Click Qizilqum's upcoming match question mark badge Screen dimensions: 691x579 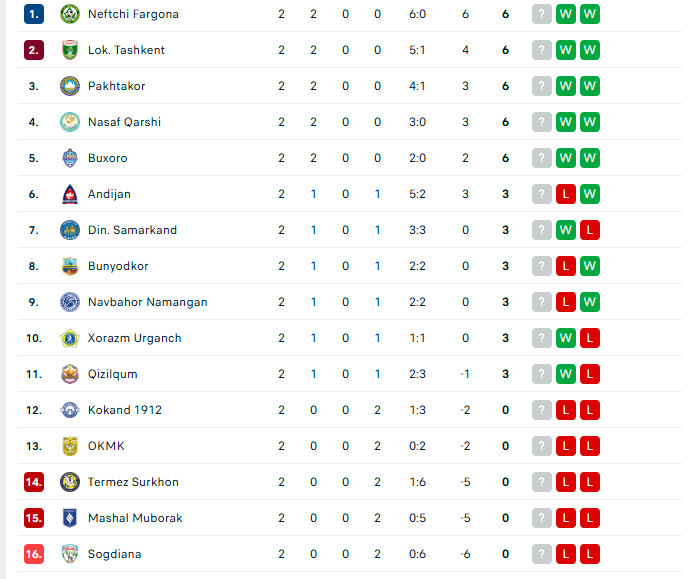point(542,374)
